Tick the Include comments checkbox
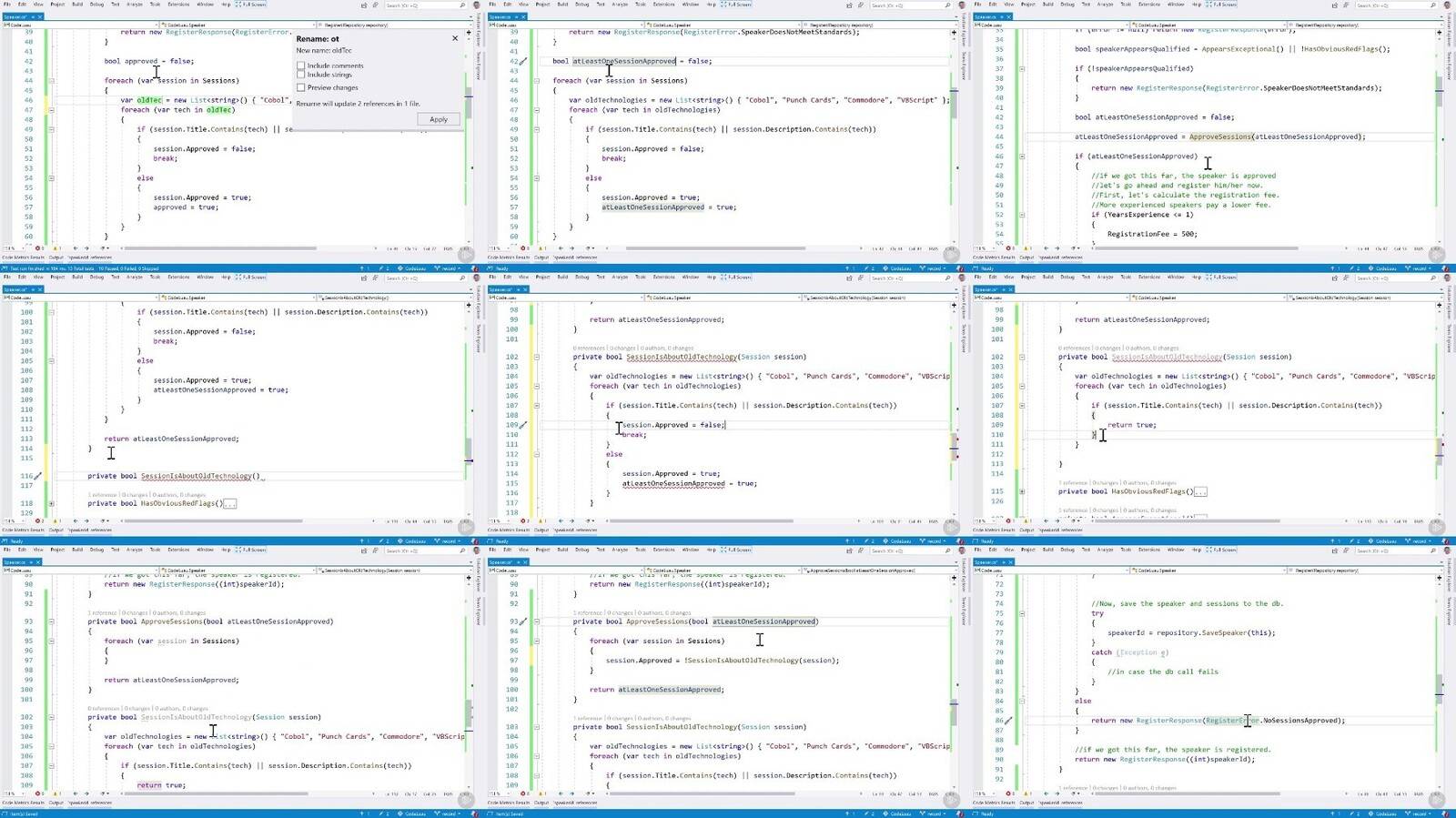This screenshot has width=1456, height=818. click(300, 66)
